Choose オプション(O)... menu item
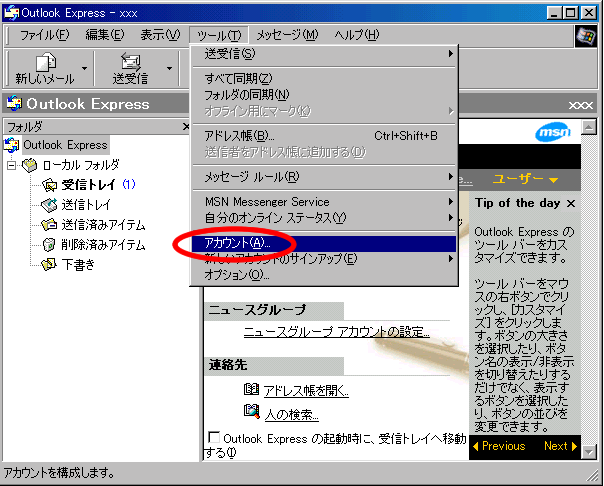The height and width of the screenshot is (486, 604). [324, 275]
